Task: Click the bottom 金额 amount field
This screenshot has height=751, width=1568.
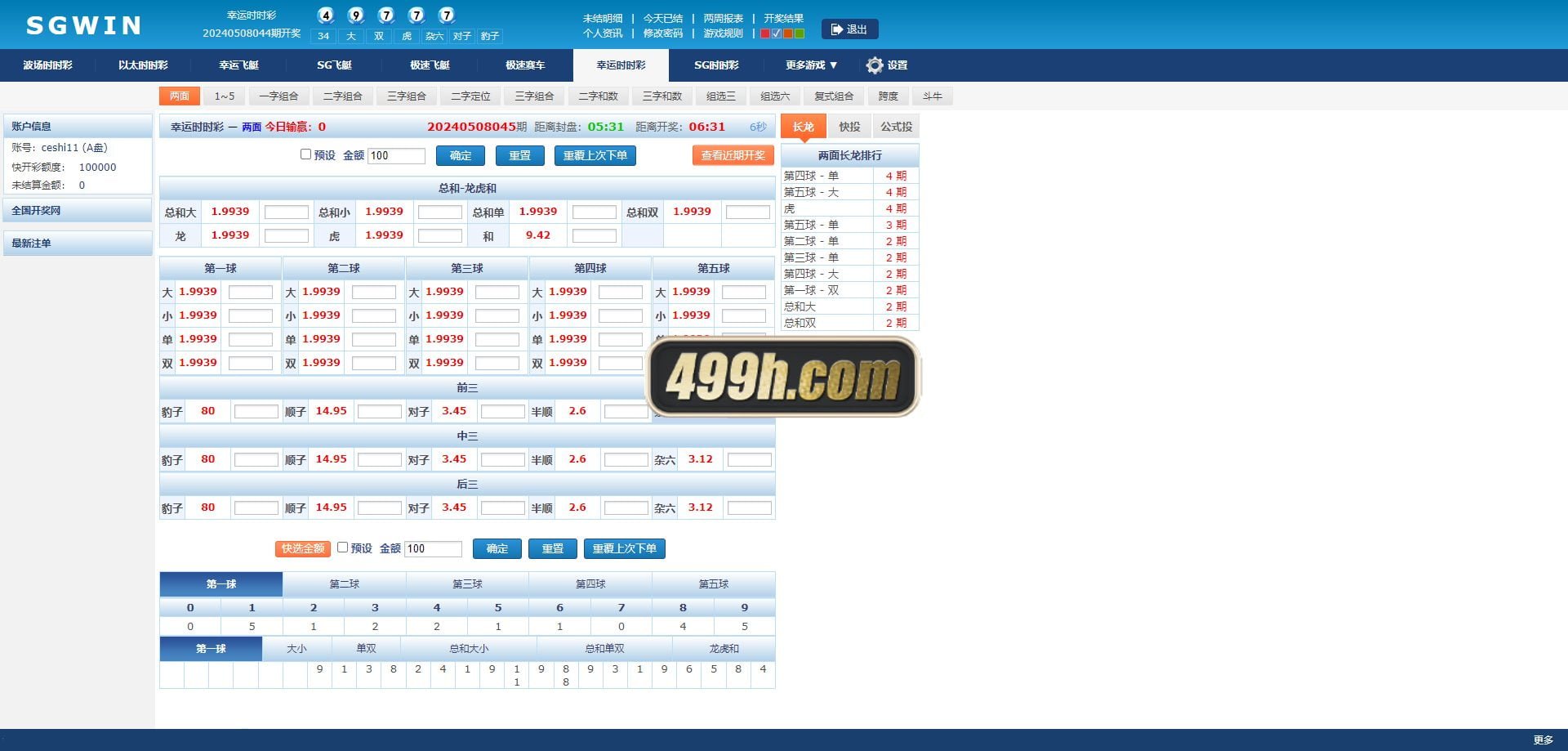Action: click(433, 549)
